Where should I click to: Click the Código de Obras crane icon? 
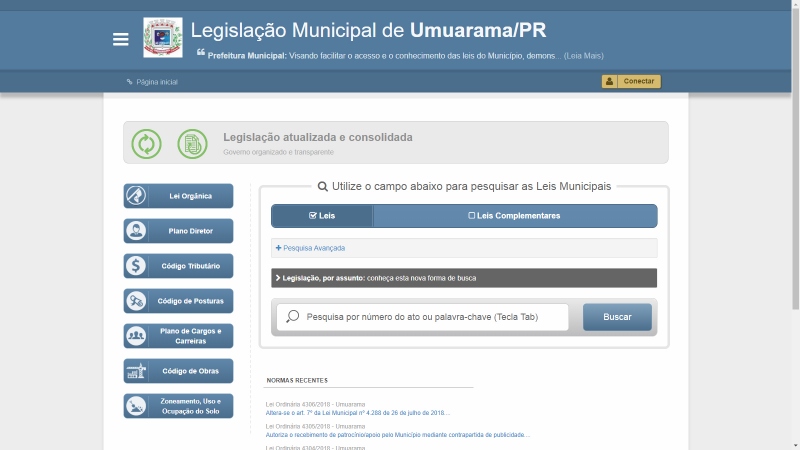136,371
